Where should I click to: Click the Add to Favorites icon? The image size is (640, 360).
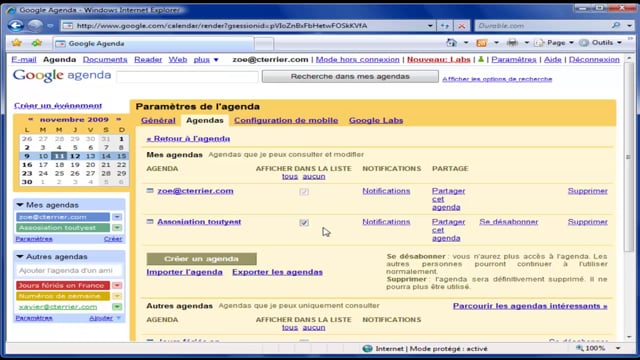pos(37,43)
